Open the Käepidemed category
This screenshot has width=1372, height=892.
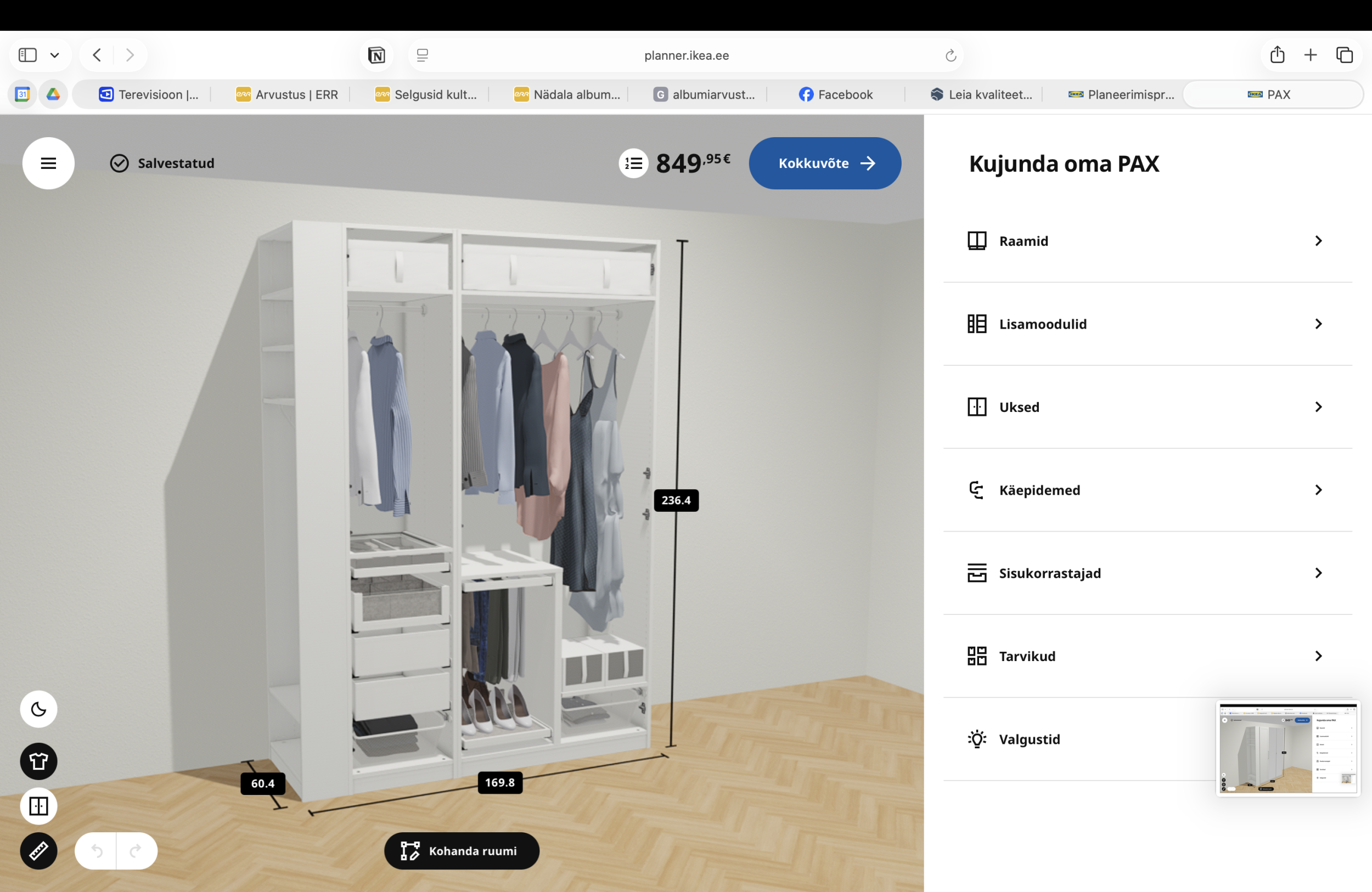pyautogui.click(x=1147, y=490)
